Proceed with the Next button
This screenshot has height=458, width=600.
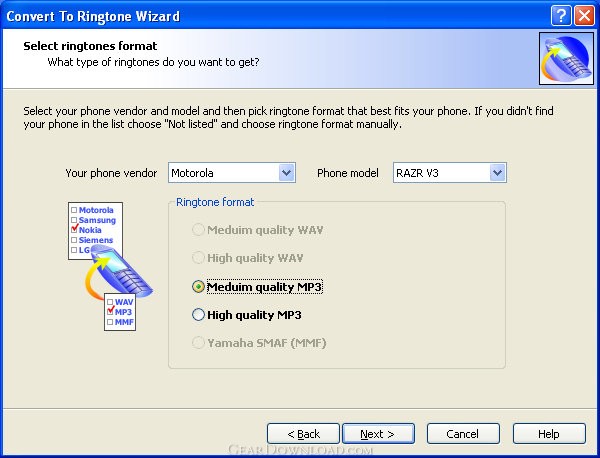(x=378, y=434)
